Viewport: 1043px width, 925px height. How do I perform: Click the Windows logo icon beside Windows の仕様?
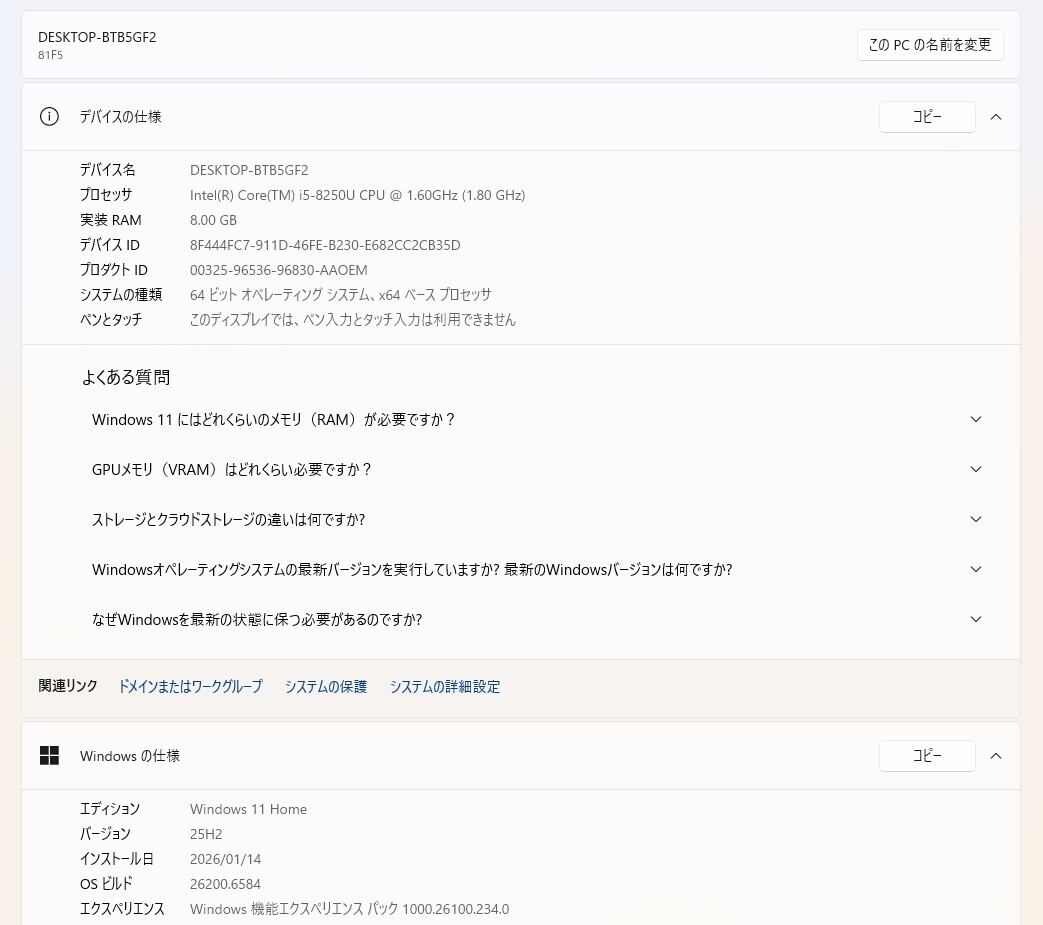click(49, 755)
